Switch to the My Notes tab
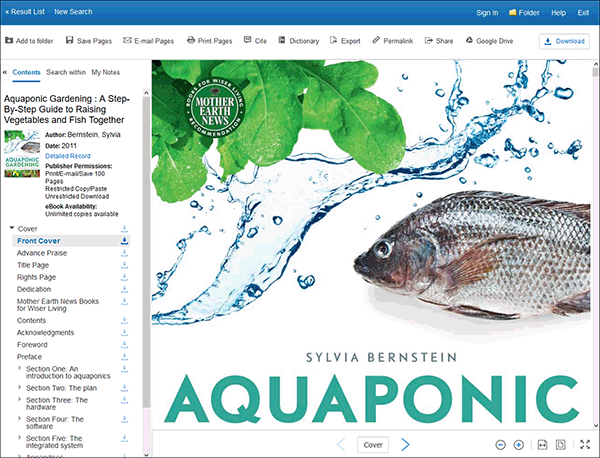Viewport: 600px width, 458px height. pyautogui.click(x=106, y=72)
